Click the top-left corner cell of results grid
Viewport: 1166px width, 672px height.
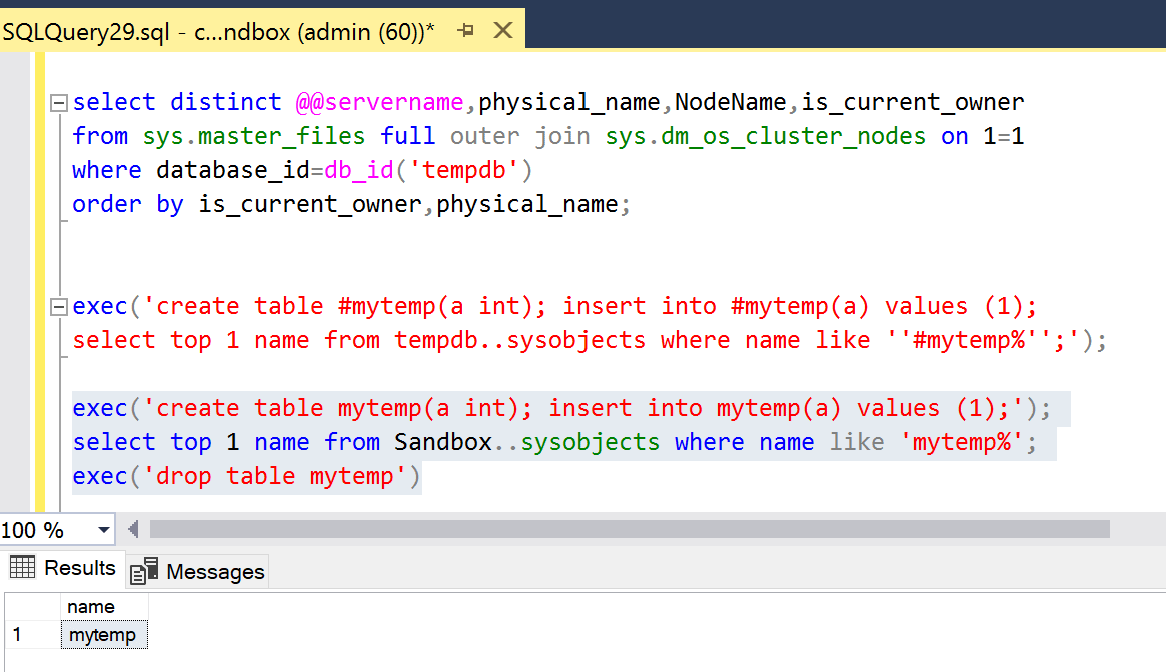pyautogui.click(x=33, y=607)
